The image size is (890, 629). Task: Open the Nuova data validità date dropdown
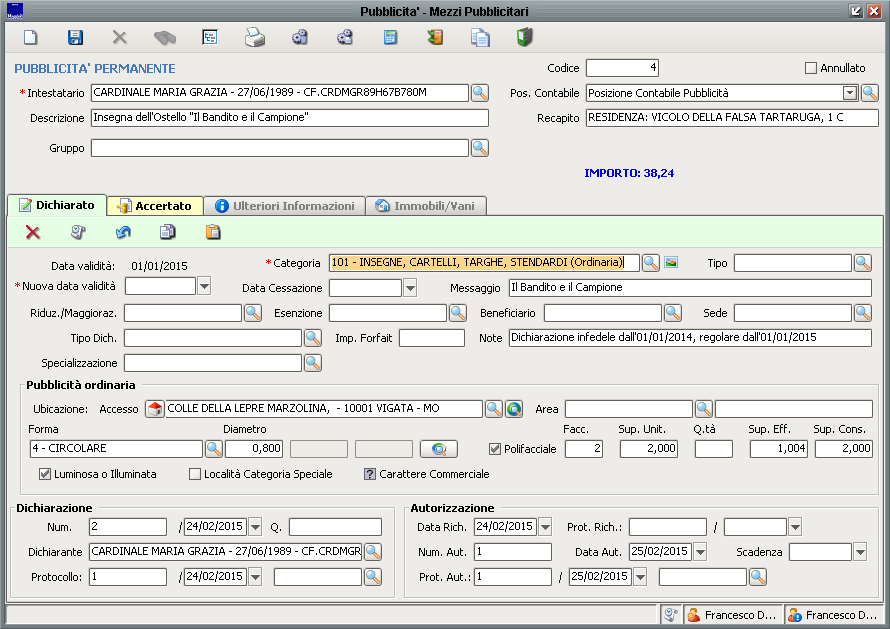click(204, 287)
